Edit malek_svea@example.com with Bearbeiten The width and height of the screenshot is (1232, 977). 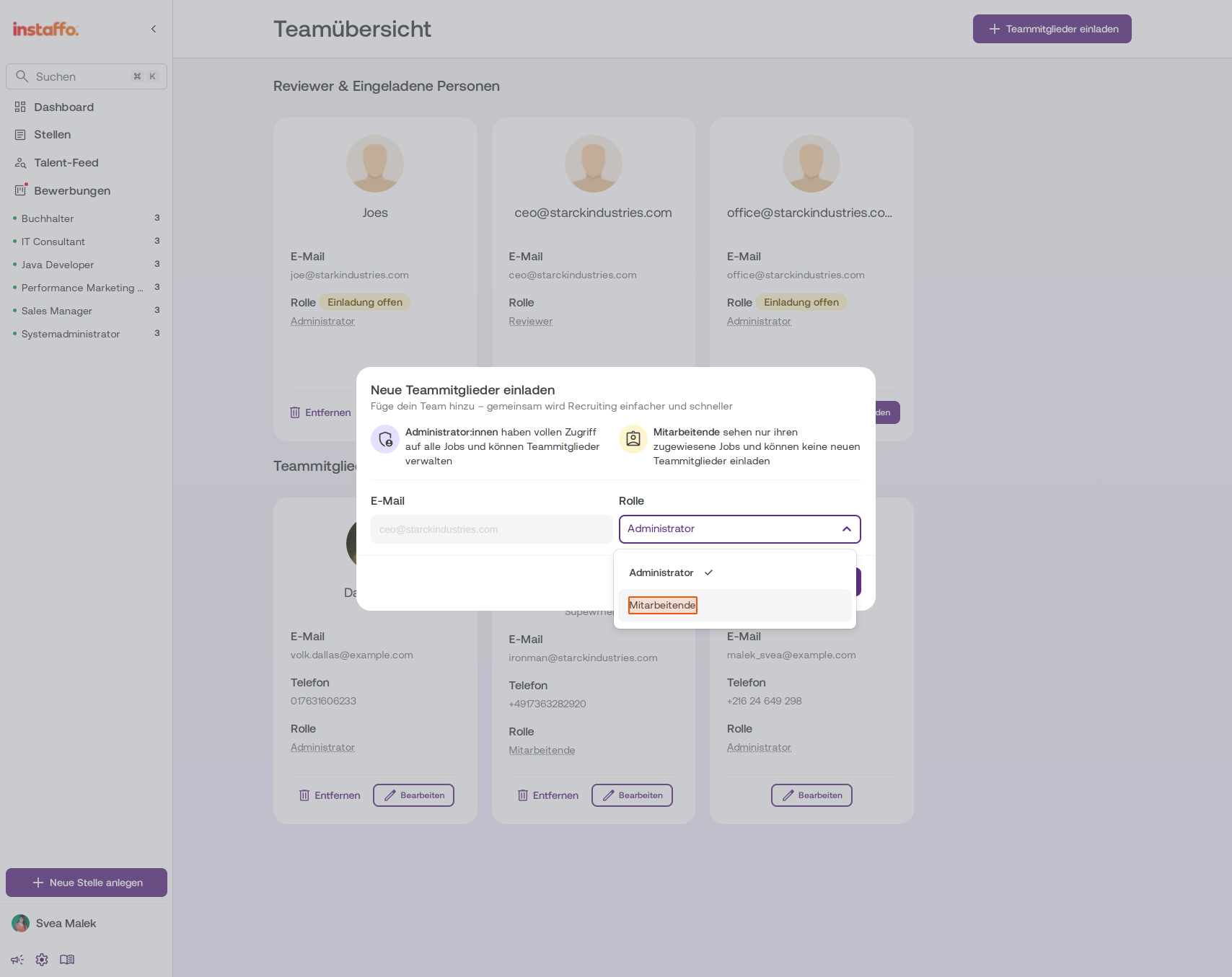(811, 795)
